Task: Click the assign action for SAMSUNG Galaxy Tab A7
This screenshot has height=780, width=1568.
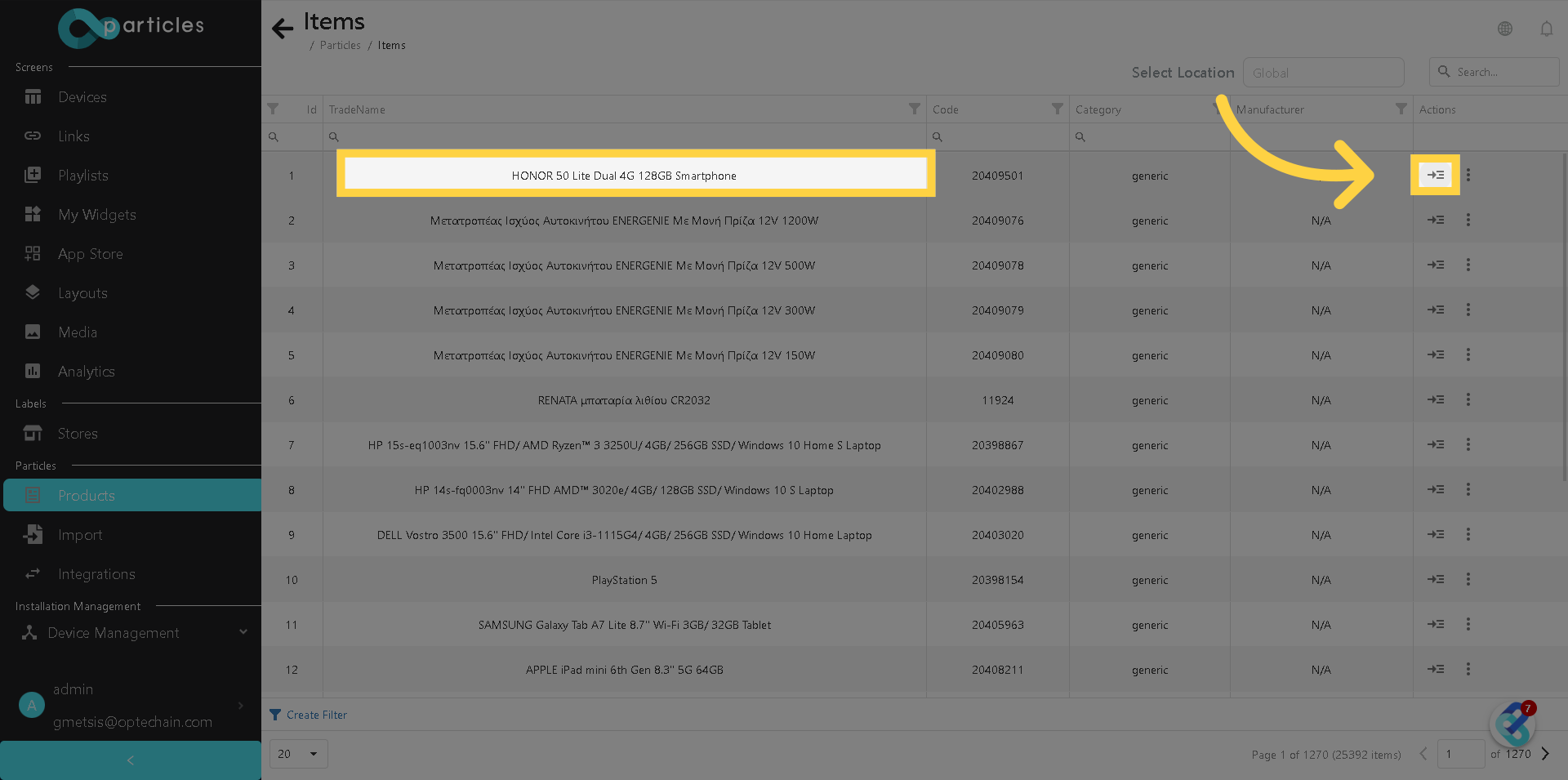Action: [x=1436, y=624]
